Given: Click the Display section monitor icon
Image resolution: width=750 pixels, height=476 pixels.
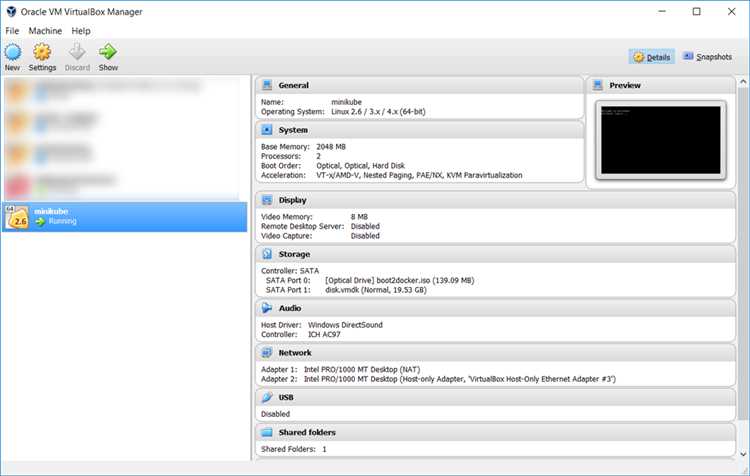Looking at the screenshot, I should click(267, 200).
